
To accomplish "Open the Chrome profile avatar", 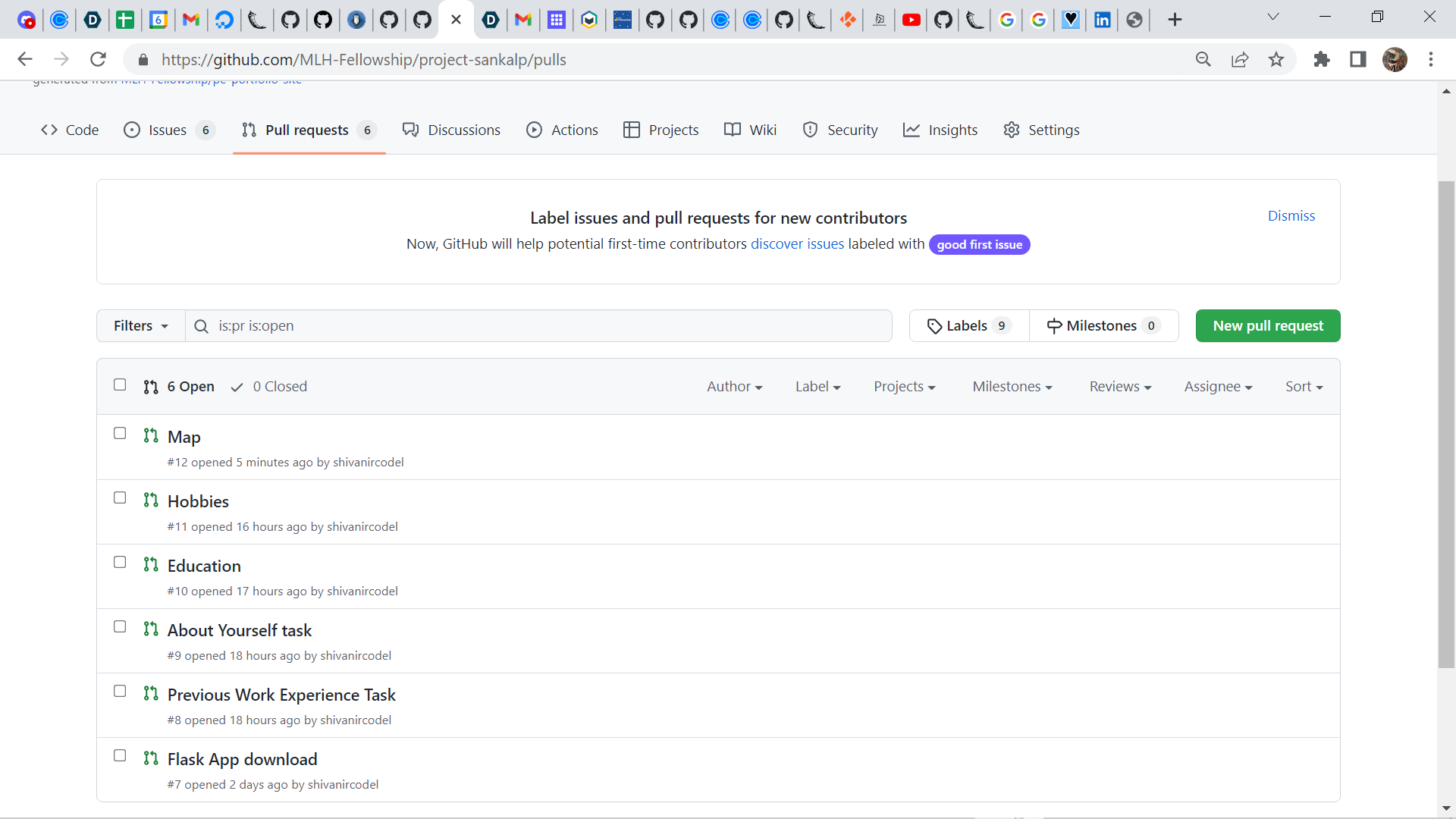I will tap(1395, 59).
